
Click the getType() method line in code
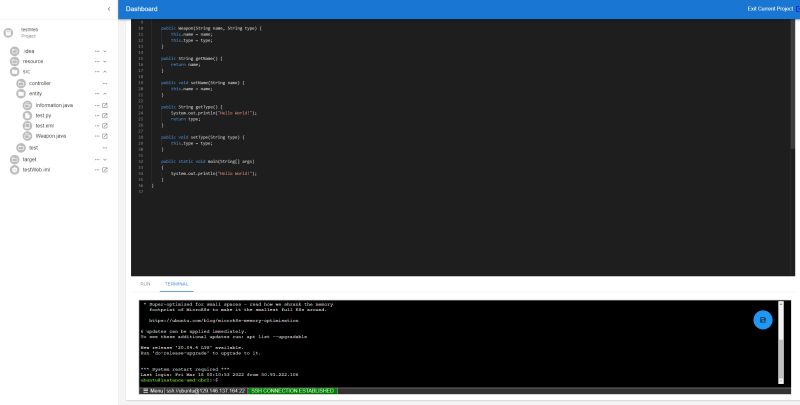(x=191, y=107)
